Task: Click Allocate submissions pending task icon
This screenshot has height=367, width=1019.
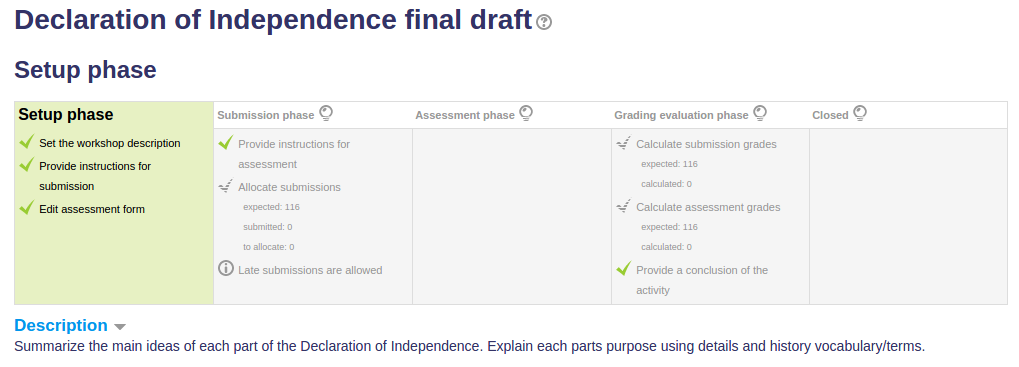Action: coord(226,186)
